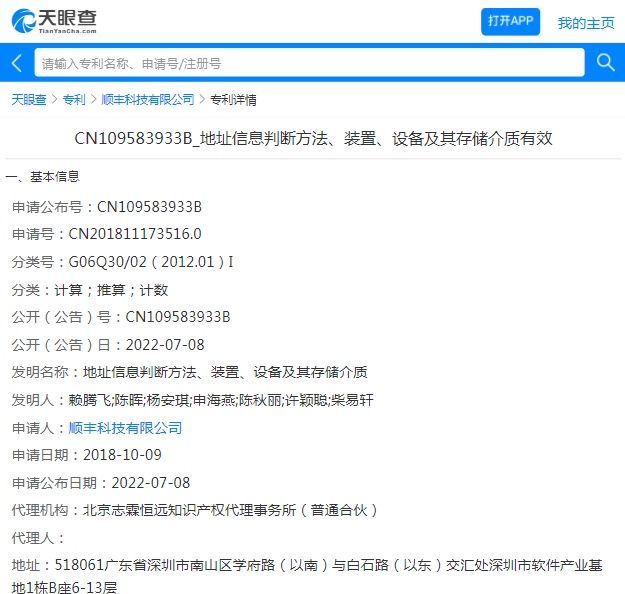Open 顺丰科技有限公司 breadcrumb link
The height and width of the screenshot is (594, 625).
coord(147,100)
